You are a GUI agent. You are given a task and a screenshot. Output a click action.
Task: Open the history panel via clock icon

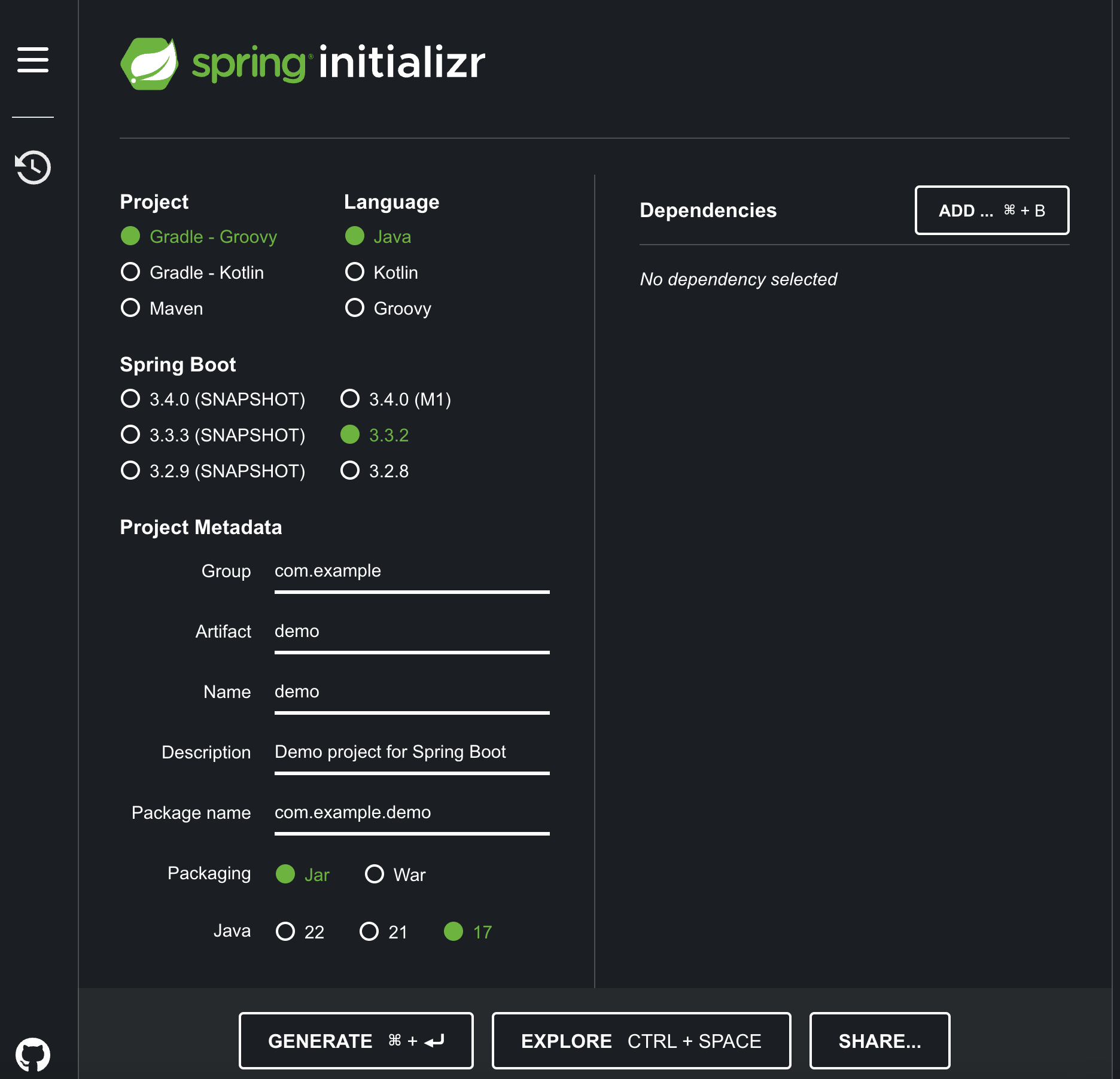32,167
